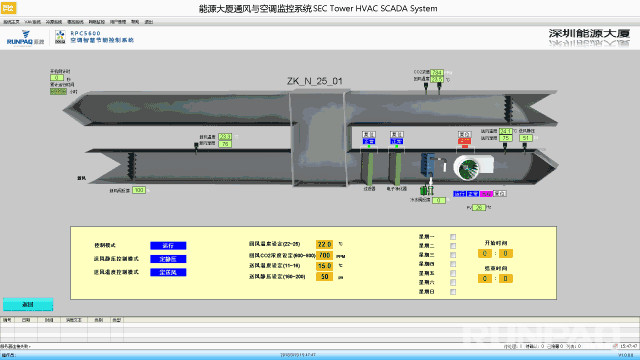
Task: Change the 送风温度控制模式 blue selector
Action: 168,272
